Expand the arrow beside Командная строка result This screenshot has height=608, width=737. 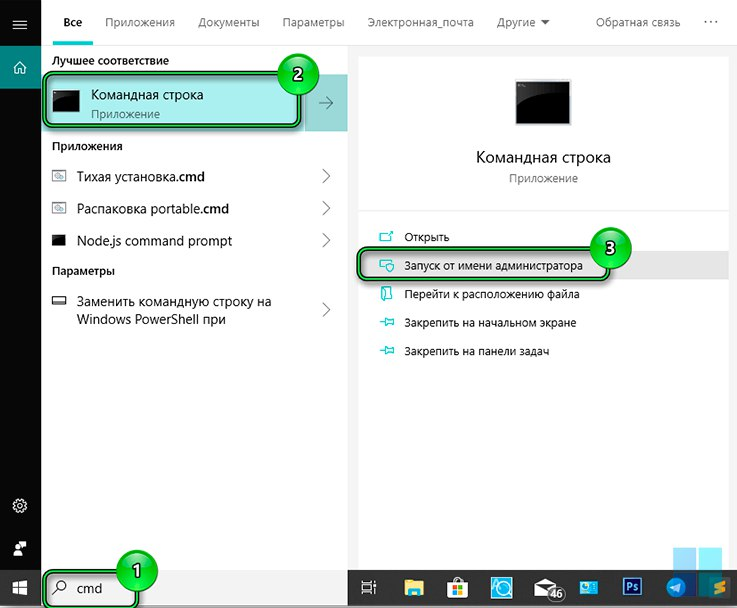326,103
